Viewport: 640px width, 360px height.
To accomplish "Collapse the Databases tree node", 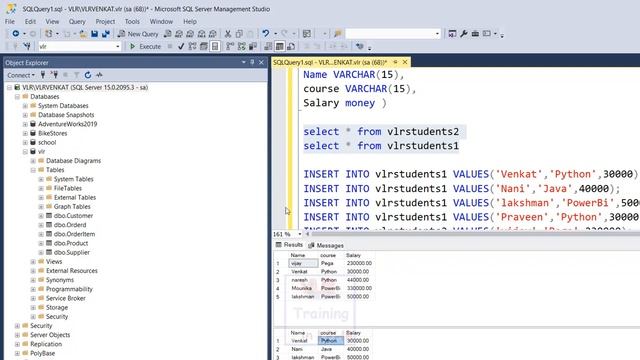I will (x=17, y=97).
